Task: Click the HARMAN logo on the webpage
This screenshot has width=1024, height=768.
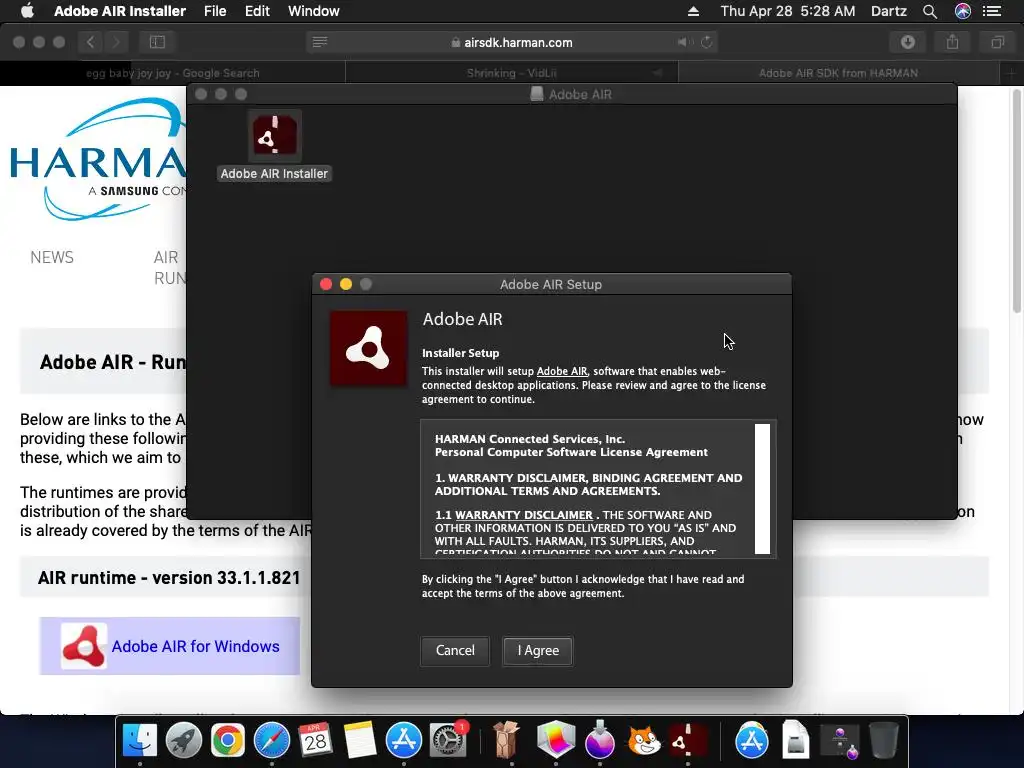Action: (98, 160)
